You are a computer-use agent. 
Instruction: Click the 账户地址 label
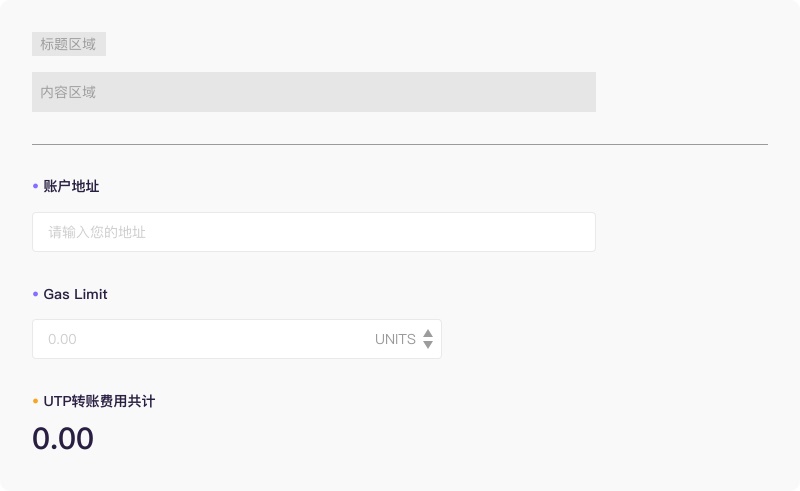coord(71,186)
